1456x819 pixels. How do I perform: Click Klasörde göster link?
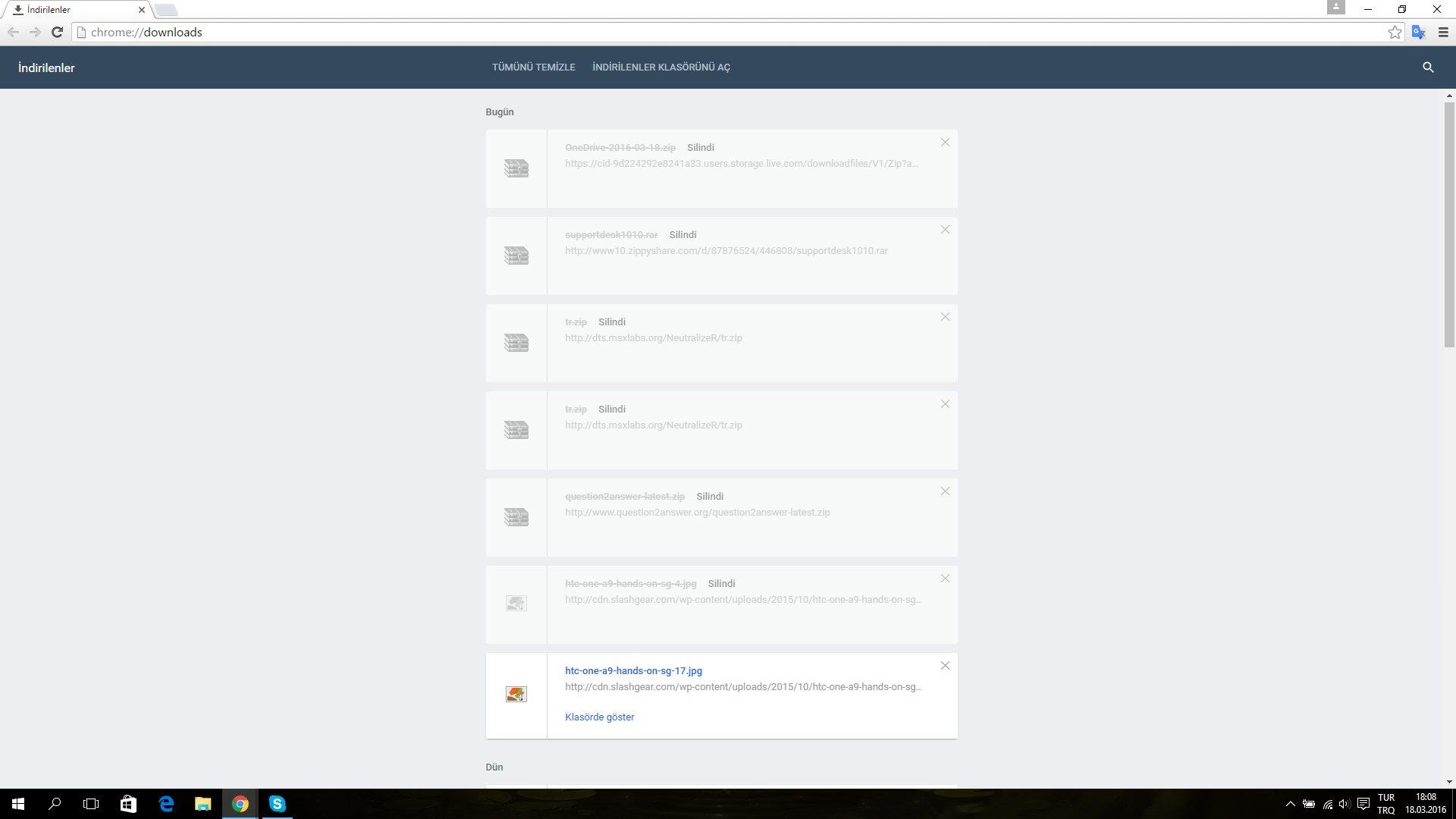pyautogui.click(x=599, y=717)
